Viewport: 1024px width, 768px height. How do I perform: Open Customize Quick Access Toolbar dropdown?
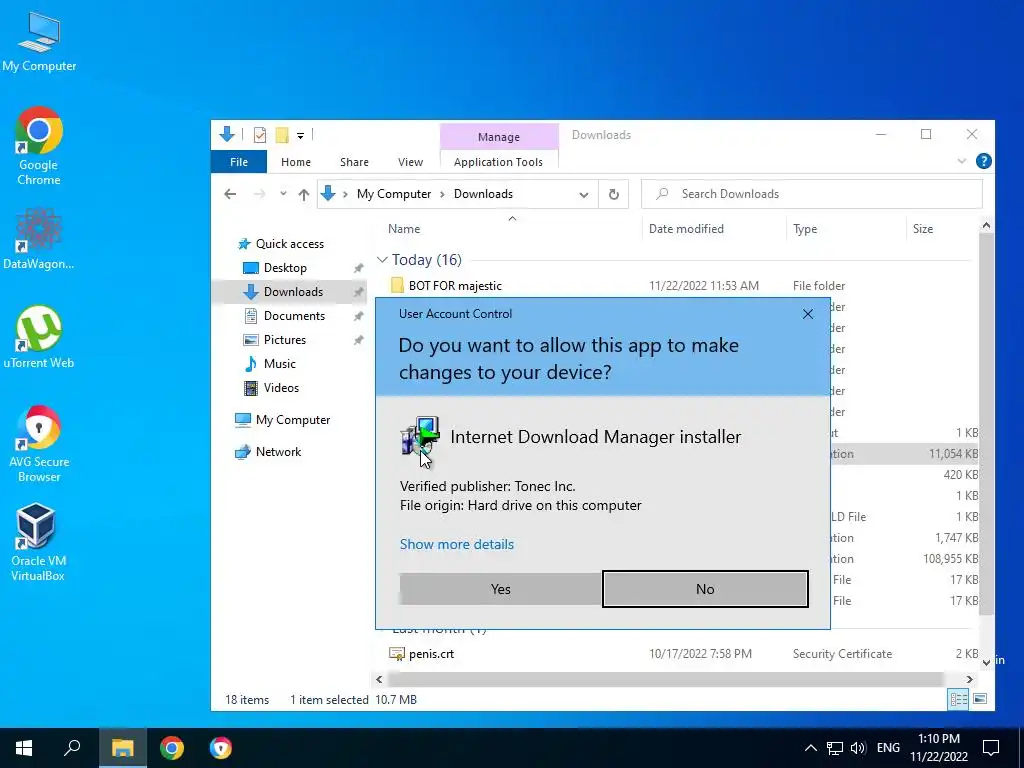300,136
